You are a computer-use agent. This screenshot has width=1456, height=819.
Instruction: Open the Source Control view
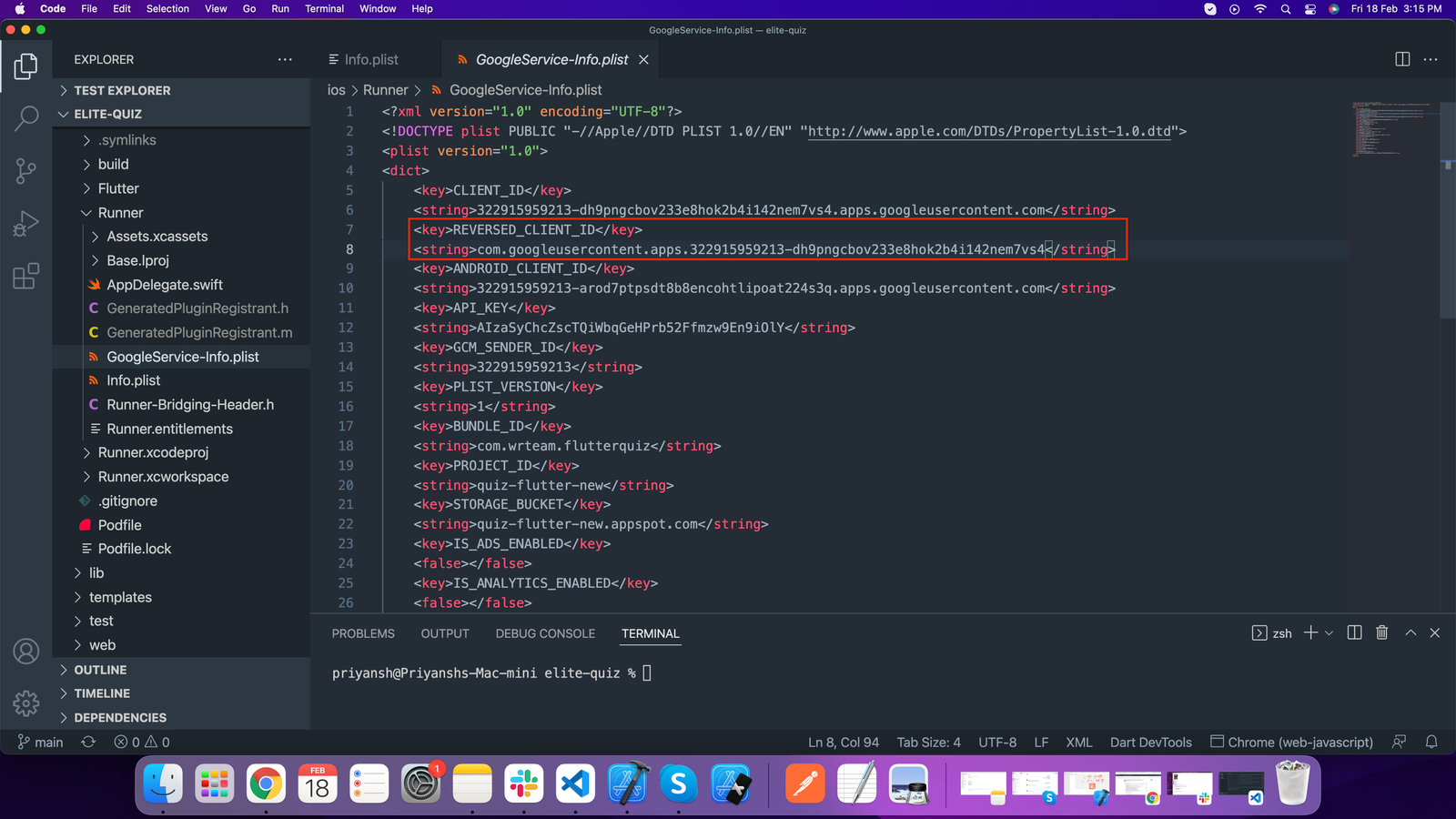pos(26,170)
